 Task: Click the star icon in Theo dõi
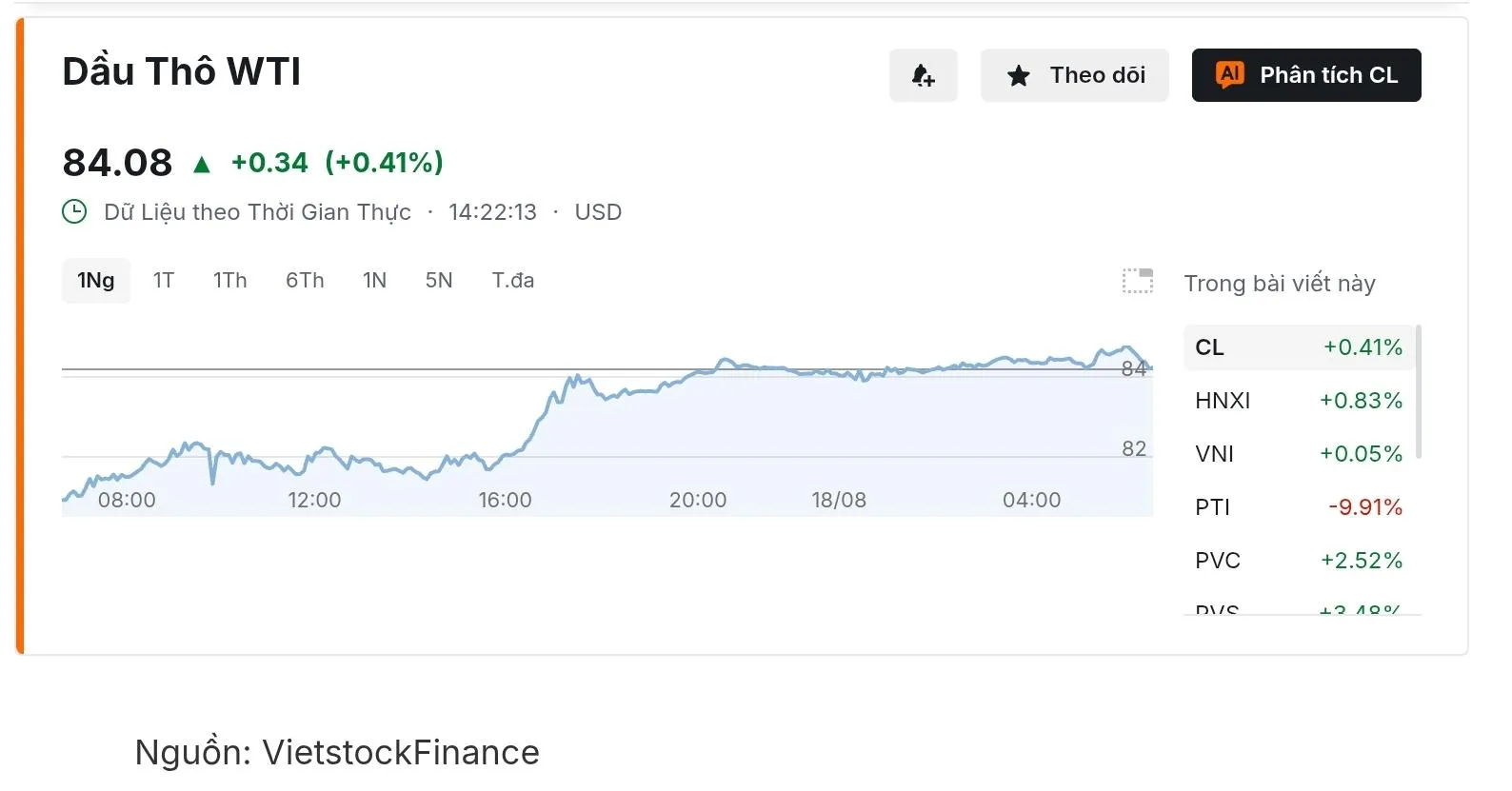point(1018,76)
